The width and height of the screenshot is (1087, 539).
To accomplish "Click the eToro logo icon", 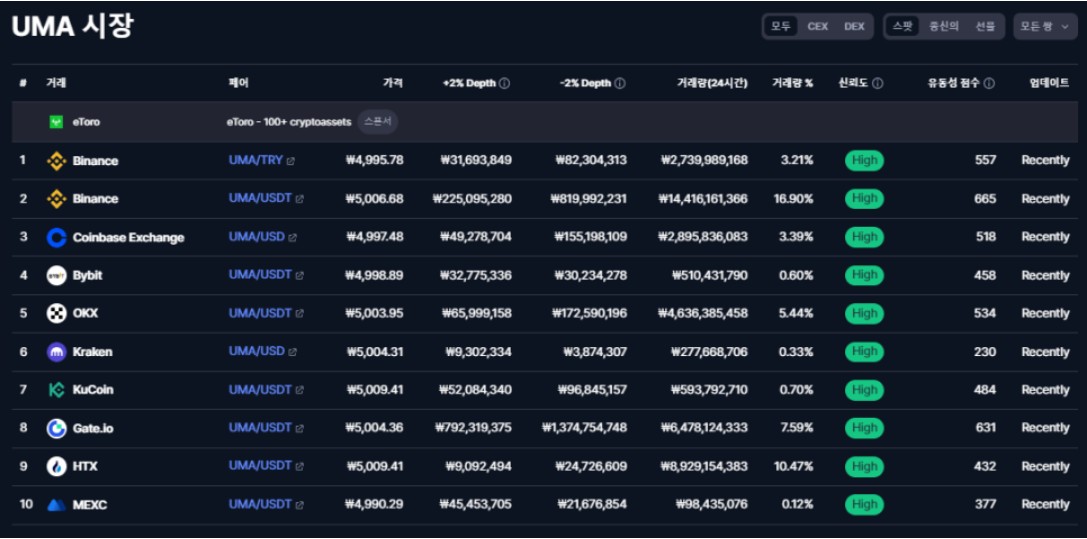I will pyautogui.click(x=56, y=122).
